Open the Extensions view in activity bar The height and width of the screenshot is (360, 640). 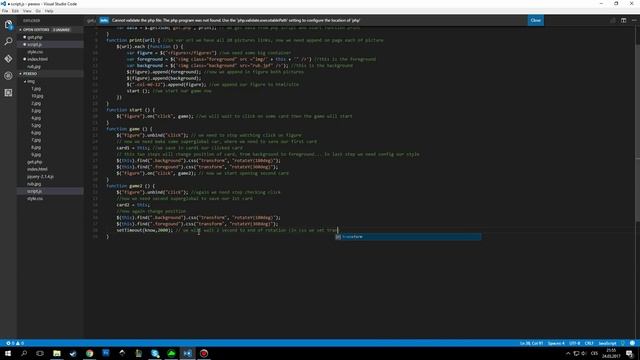point(8,93)
